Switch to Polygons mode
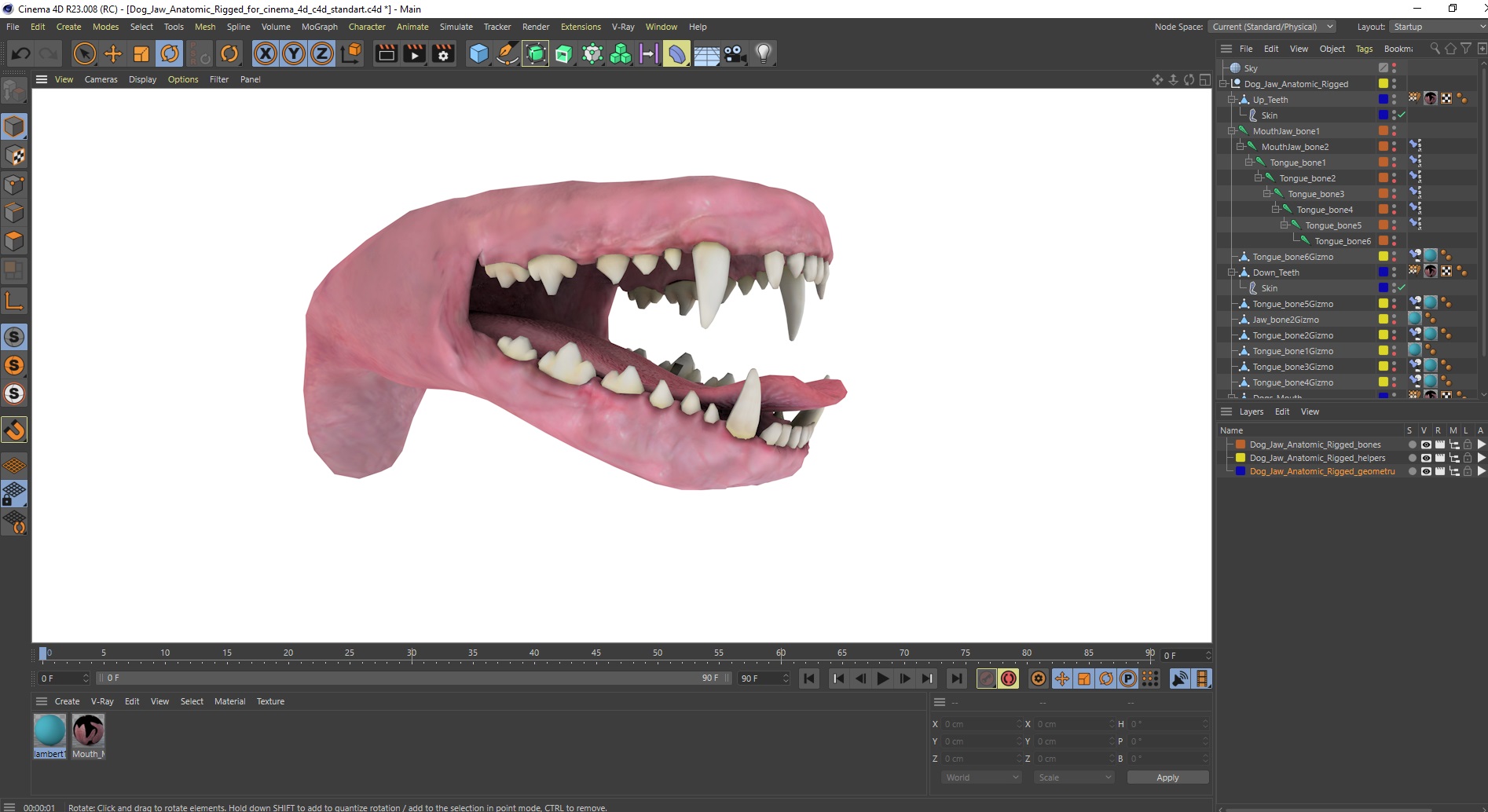1488x812 pixels. click(14, 241)
